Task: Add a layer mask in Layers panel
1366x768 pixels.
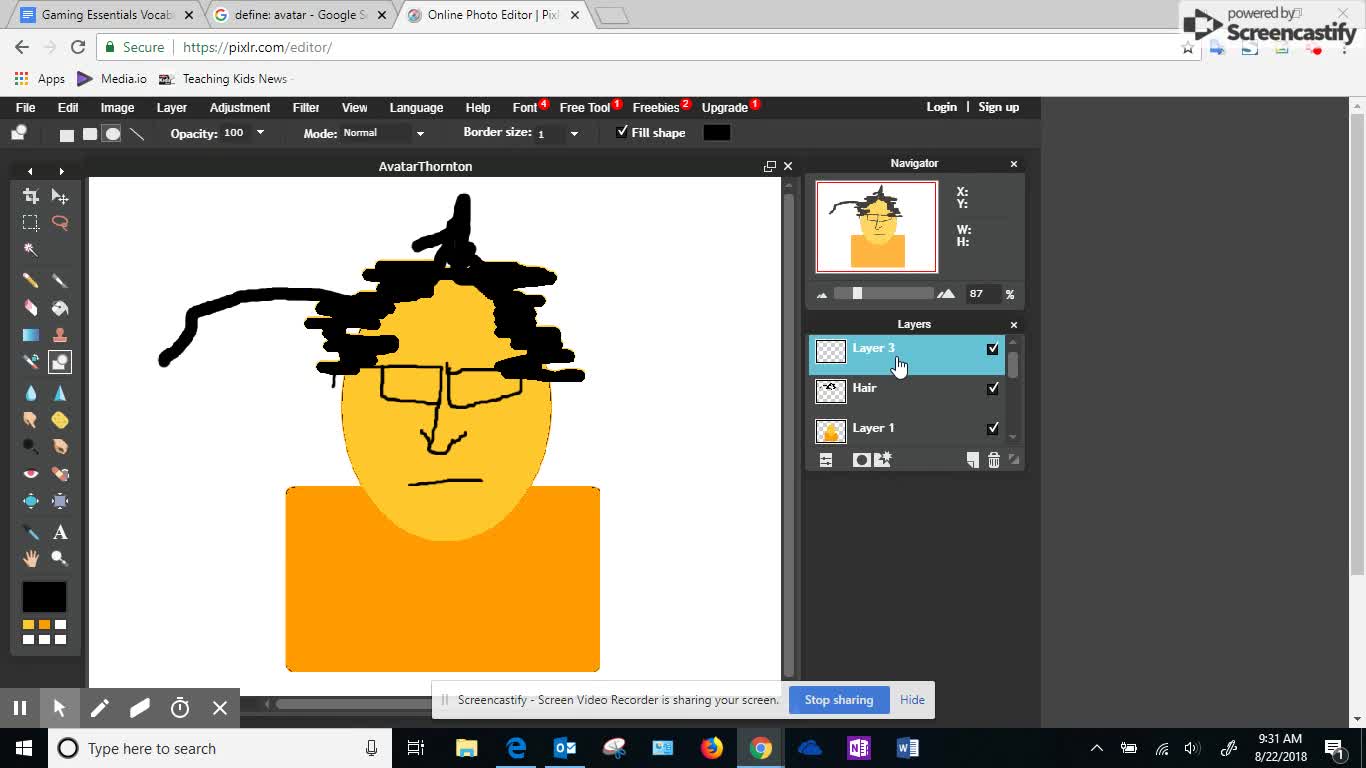Action: pyautogui.click(x=861, y=460)
